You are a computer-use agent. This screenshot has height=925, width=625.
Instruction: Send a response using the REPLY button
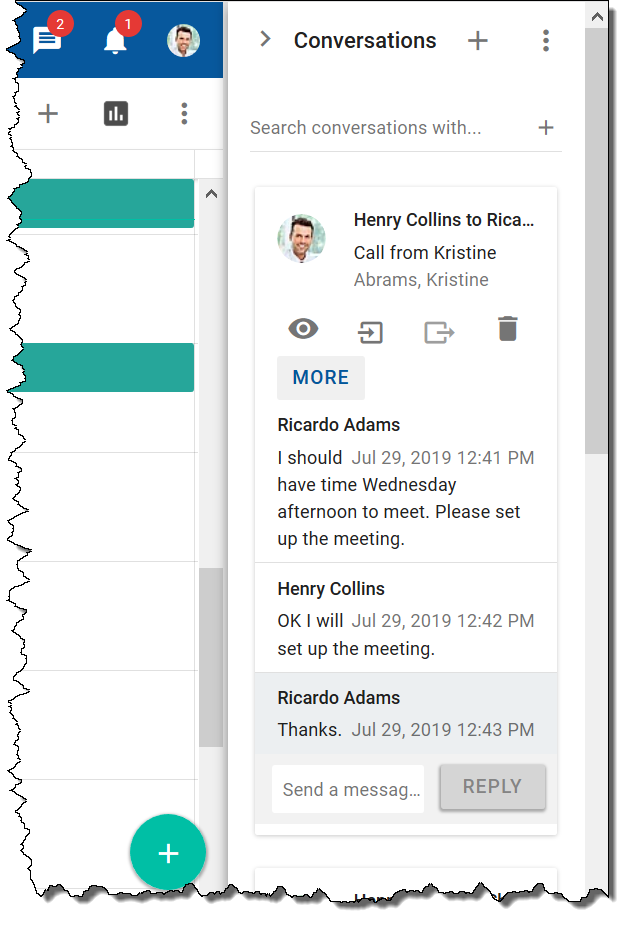click(492, 787)
